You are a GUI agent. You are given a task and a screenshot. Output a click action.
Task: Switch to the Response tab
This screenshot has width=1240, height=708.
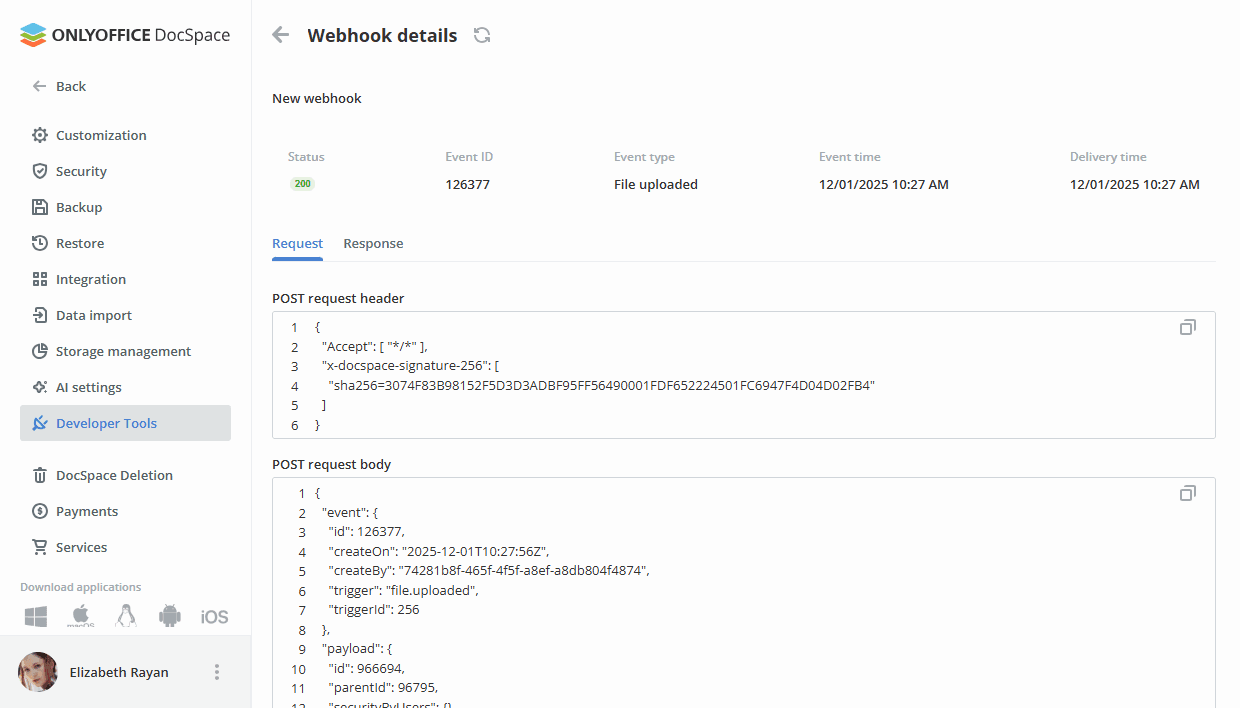pyautogui.click(x=373, y=243)
